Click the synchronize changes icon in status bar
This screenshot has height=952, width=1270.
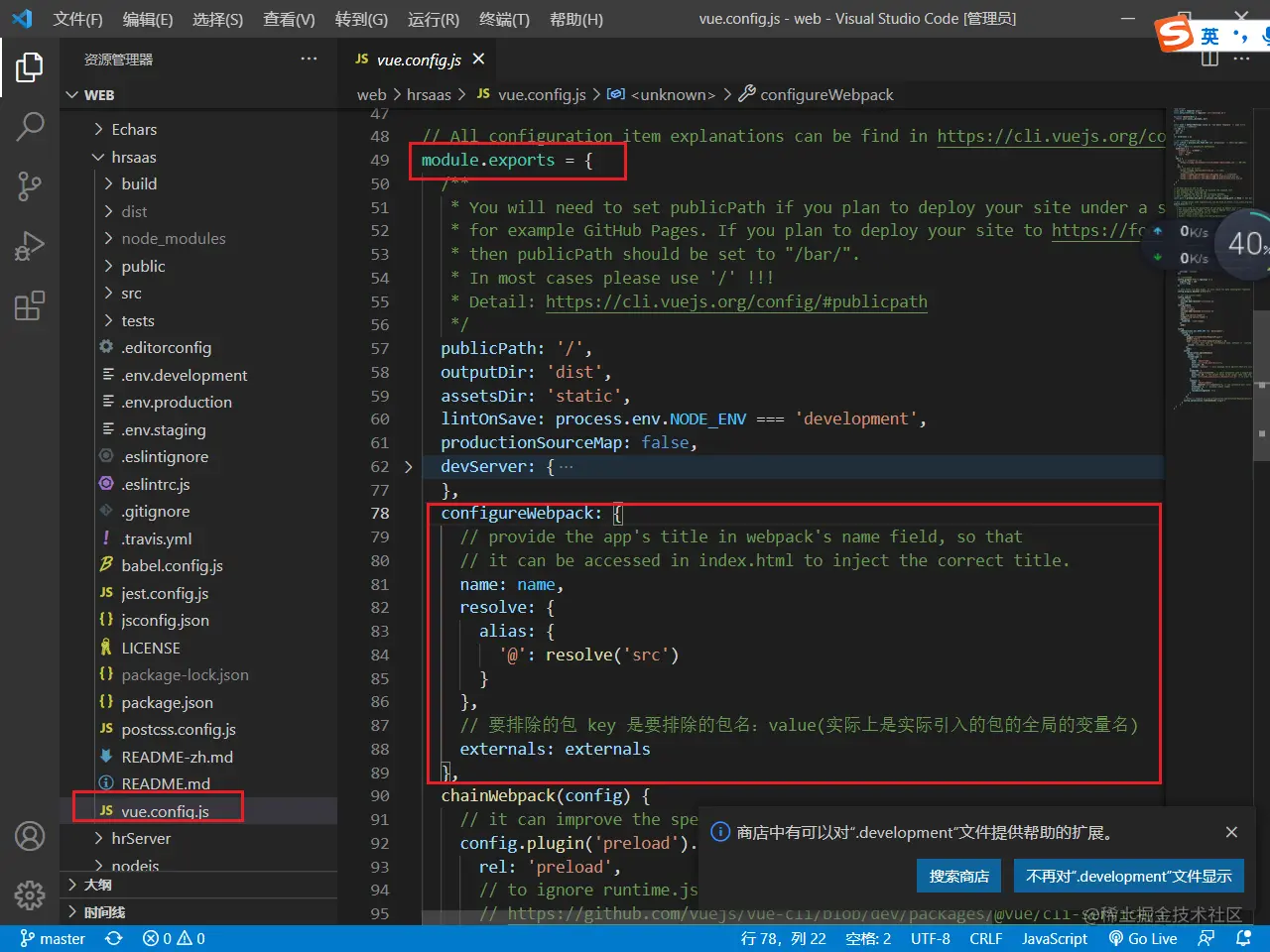pyautogui.click(x=114, y=938)
